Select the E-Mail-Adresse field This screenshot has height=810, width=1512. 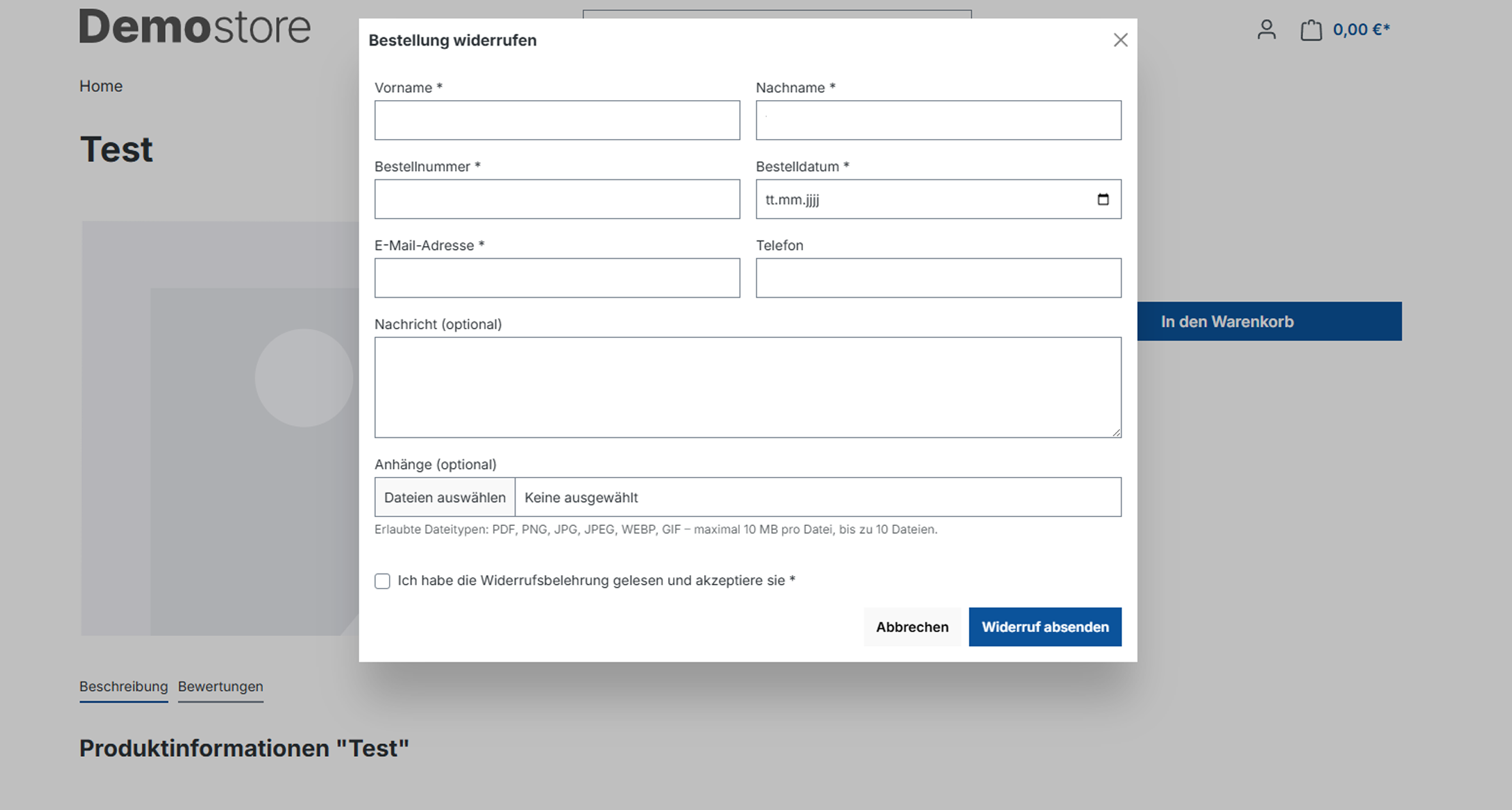pos(557,278)
